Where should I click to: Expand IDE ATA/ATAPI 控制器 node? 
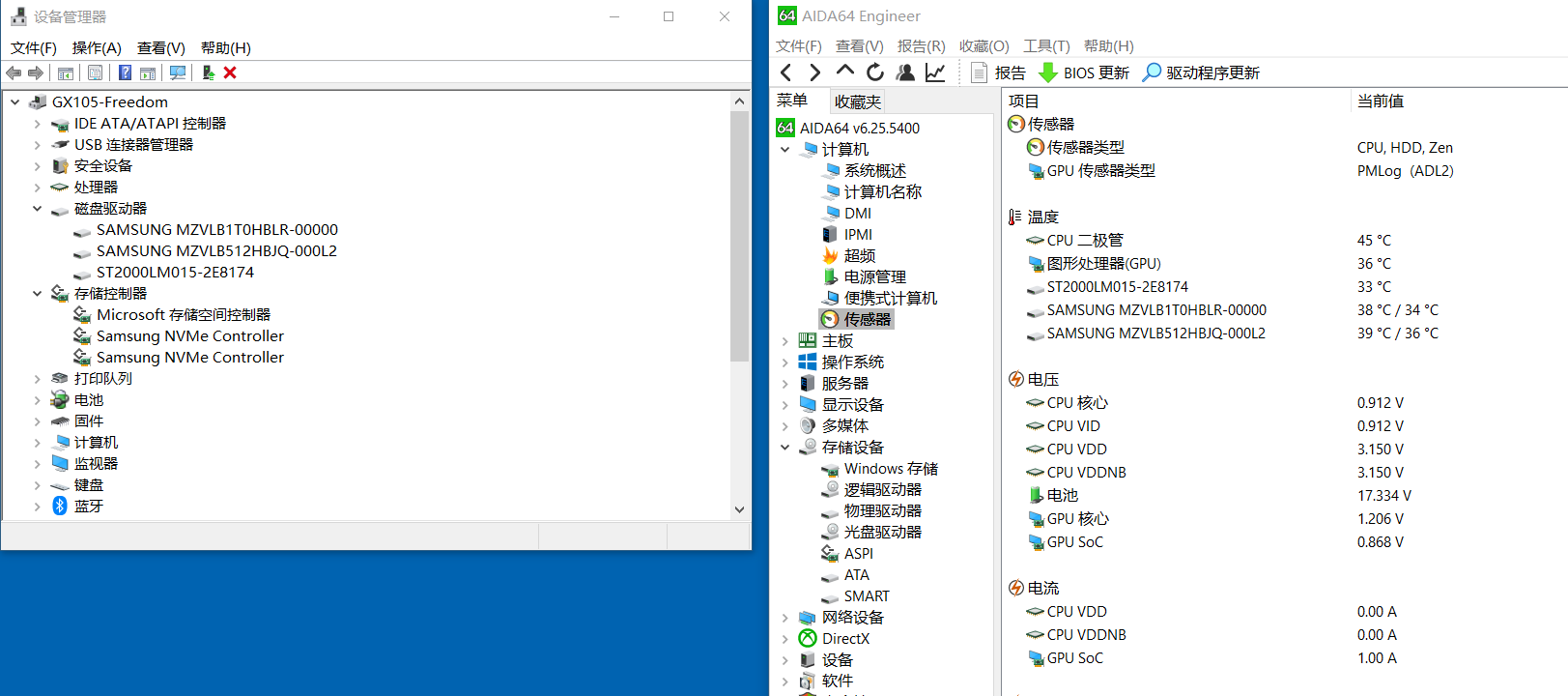click(x=38, y=123)
